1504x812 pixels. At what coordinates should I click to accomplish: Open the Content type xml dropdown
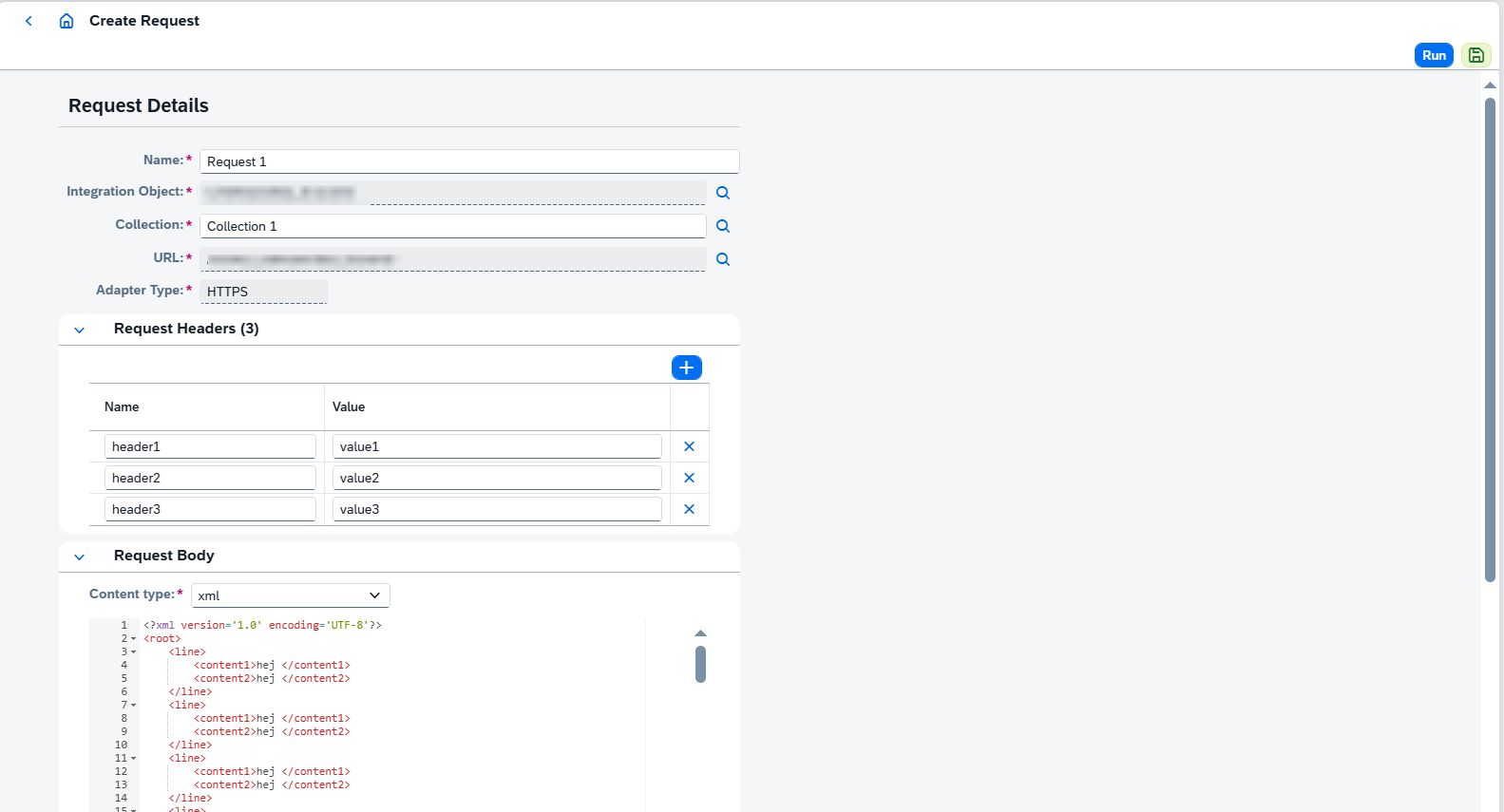click(x=291, y=595)
